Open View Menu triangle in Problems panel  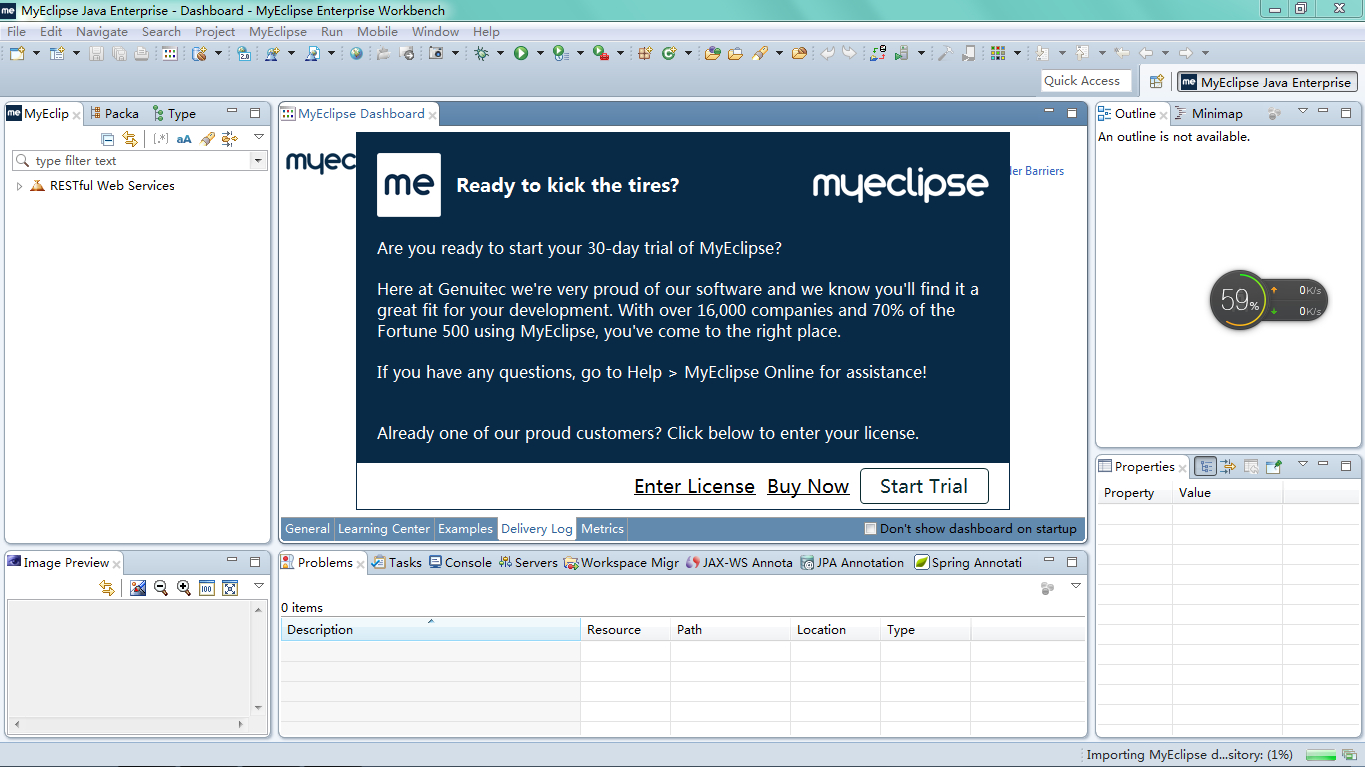1076,586
